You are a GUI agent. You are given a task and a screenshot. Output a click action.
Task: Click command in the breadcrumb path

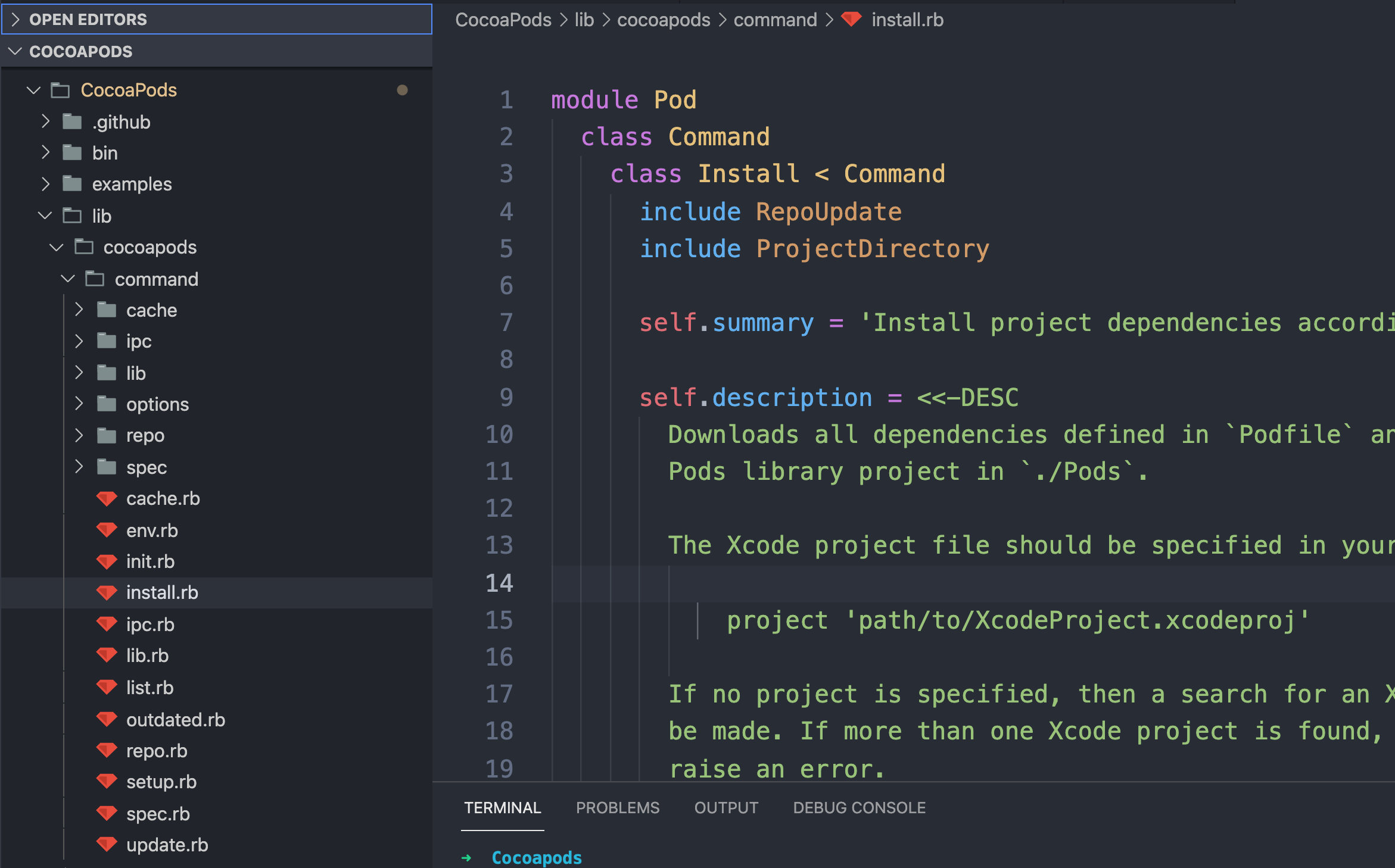[x=775, y=20]
